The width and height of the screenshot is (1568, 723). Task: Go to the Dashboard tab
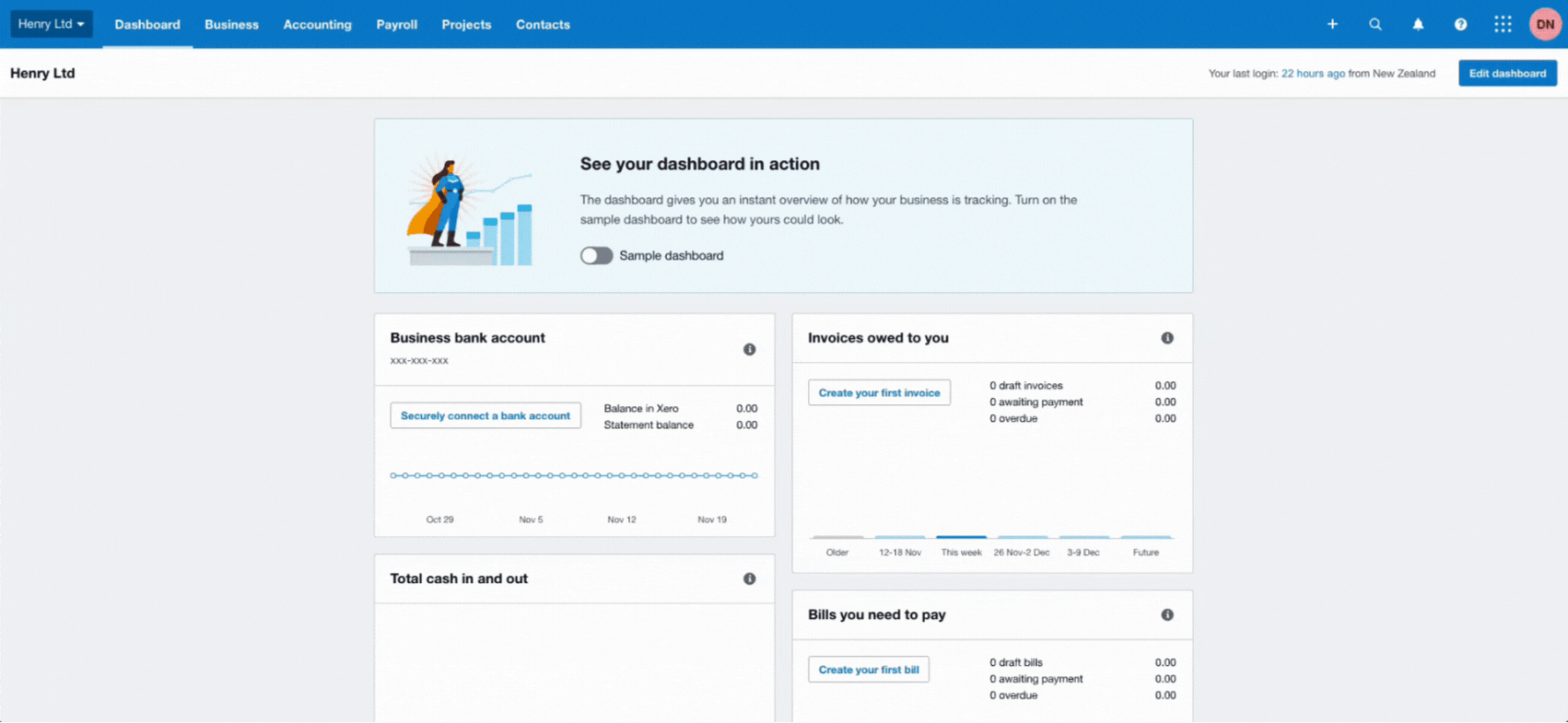[x=147, y=24]
